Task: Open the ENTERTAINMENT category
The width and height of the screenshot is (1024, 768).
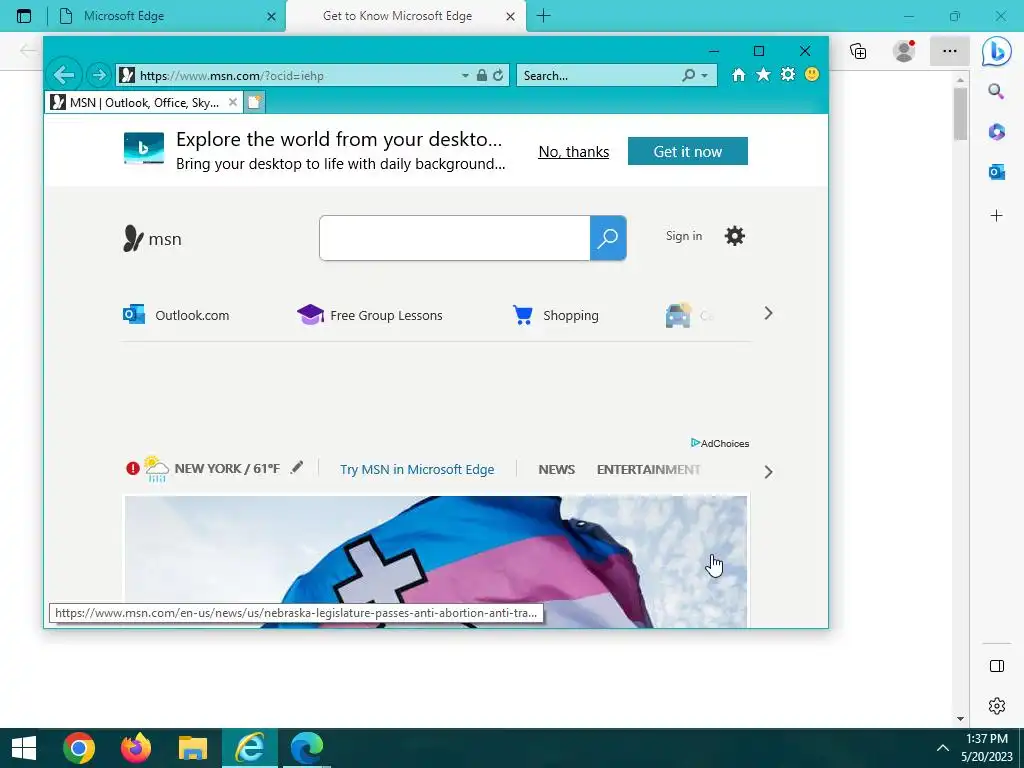Action: (648, 470)
